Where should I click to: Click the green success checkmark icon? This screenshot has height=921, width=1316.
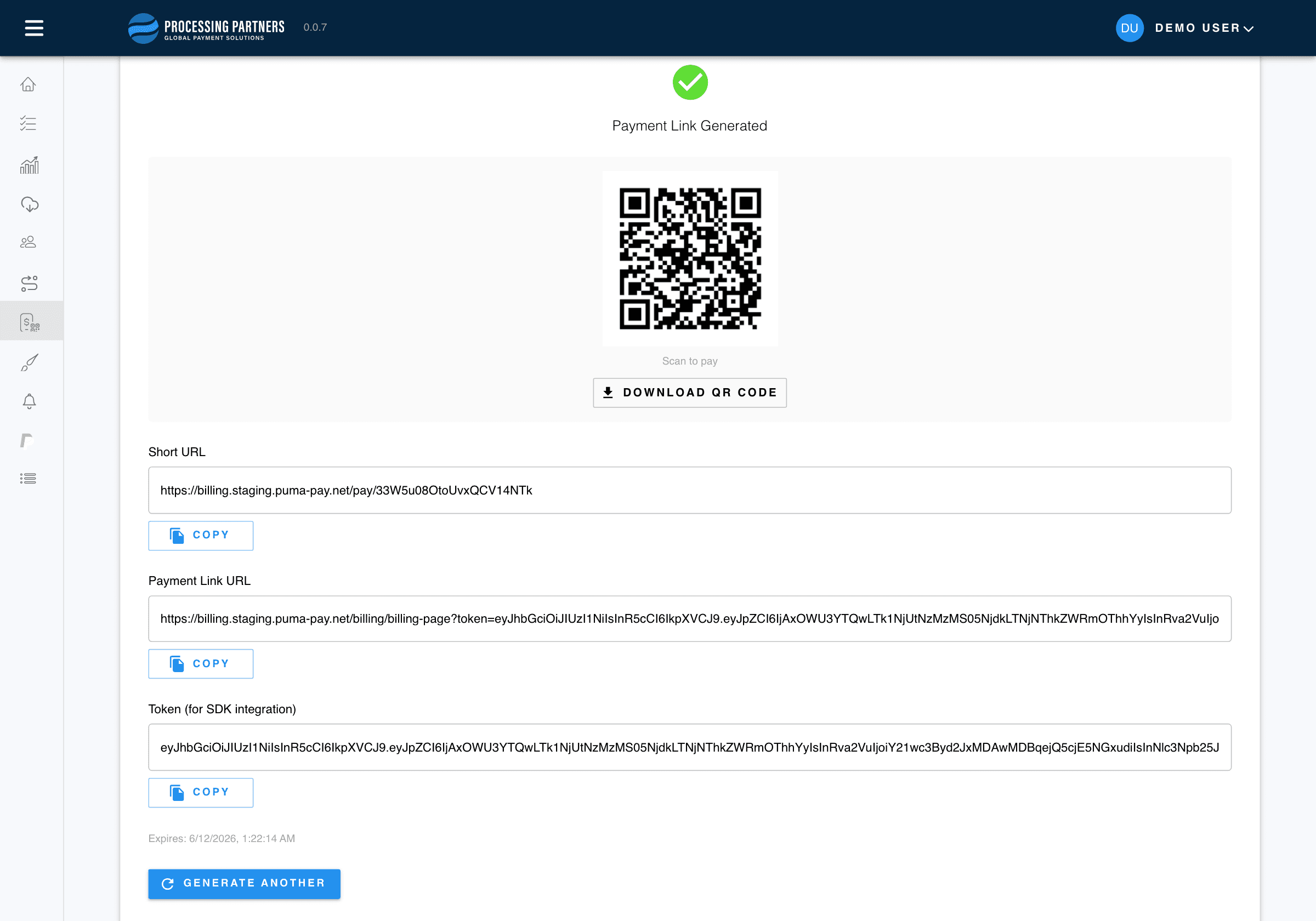click(690, 83)
